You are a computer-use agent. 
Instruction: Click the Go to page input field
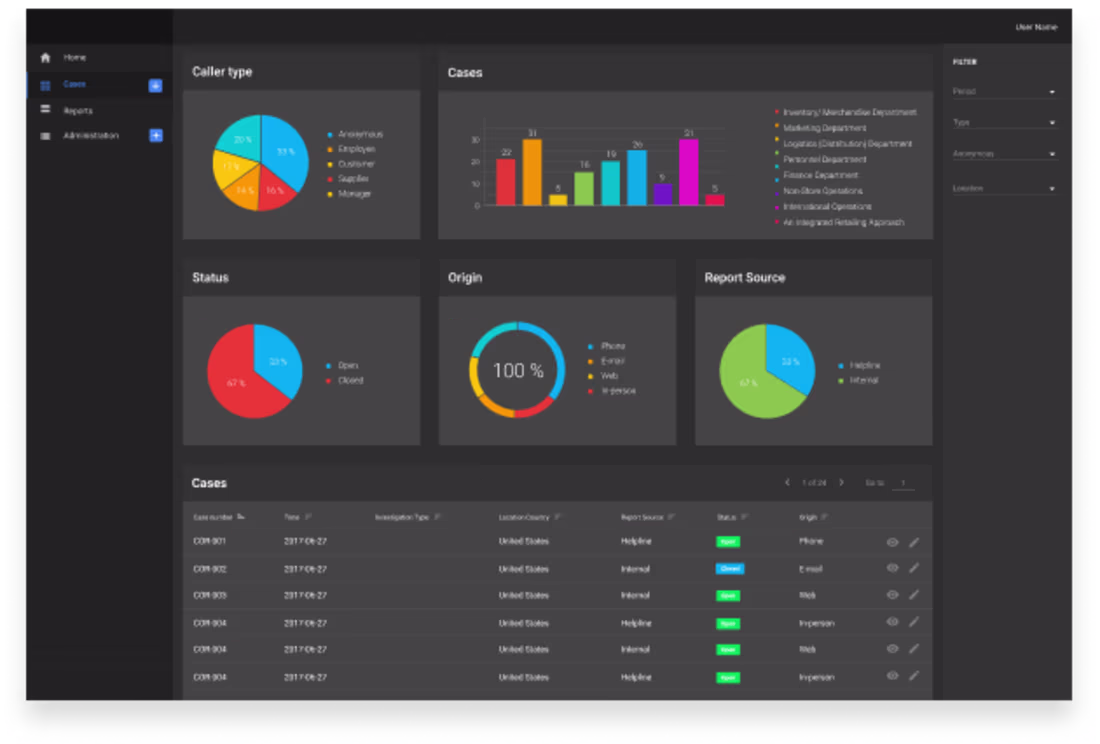(905, 482)
